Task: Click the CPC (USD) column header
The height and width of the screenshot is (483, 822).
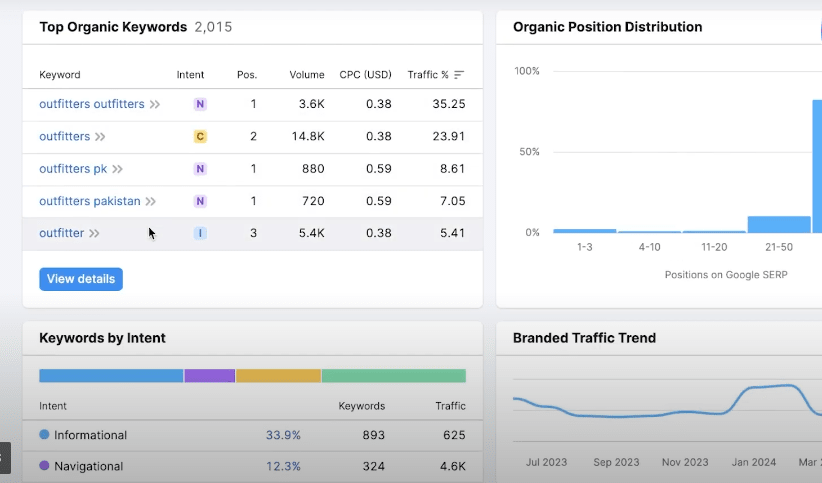Action: 365,75
